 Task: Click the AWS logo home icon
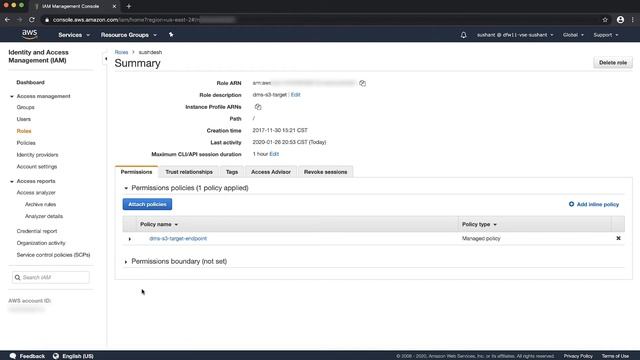[x=29, y=34]
